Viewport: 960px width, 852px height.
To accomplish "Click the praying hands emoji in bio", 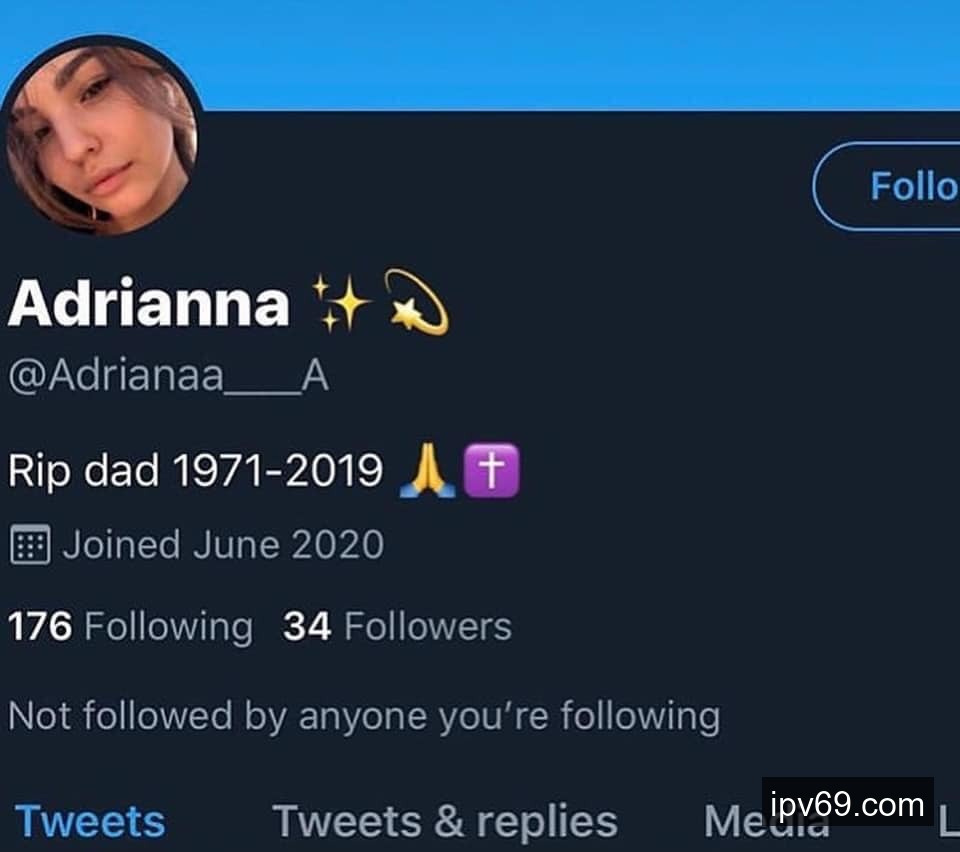I will (427, 471).
